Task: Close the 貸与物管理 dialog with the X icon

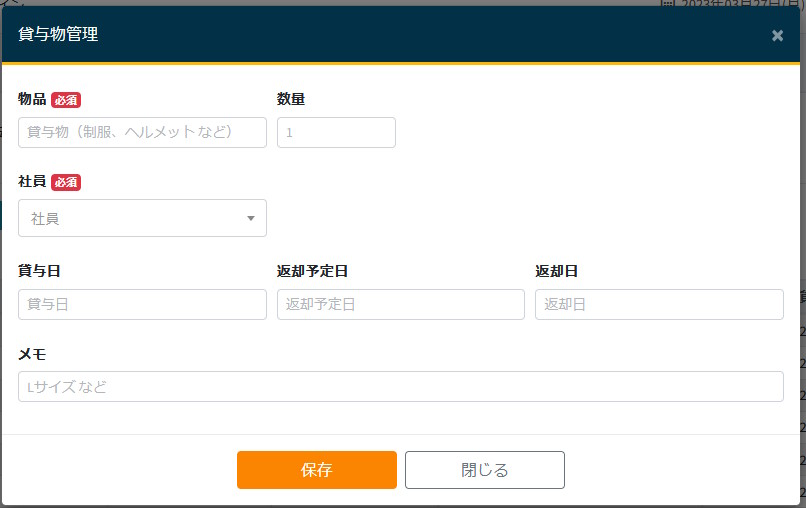Action: point(777,36)
